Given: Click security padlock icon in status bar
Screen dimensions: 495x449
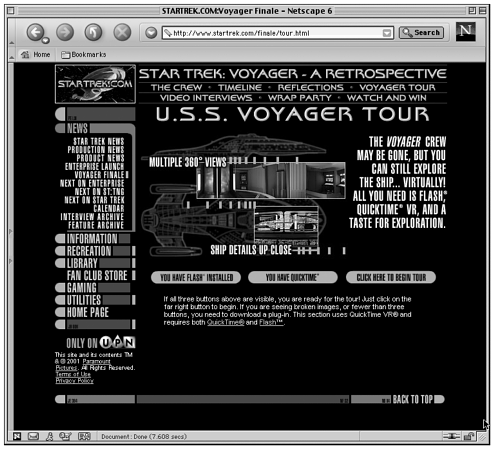Looking at the screenshot, I should (x=469, y=436).
